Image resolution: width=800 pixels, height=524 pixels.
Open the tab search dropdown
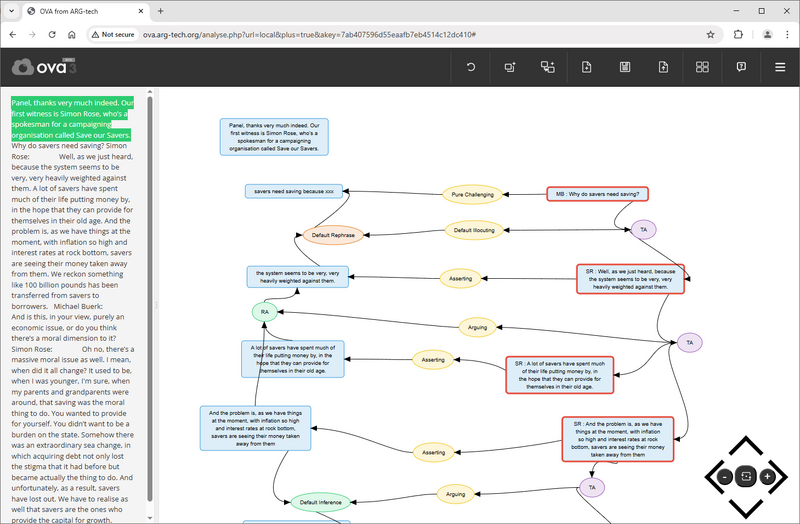tap(11, 11)
